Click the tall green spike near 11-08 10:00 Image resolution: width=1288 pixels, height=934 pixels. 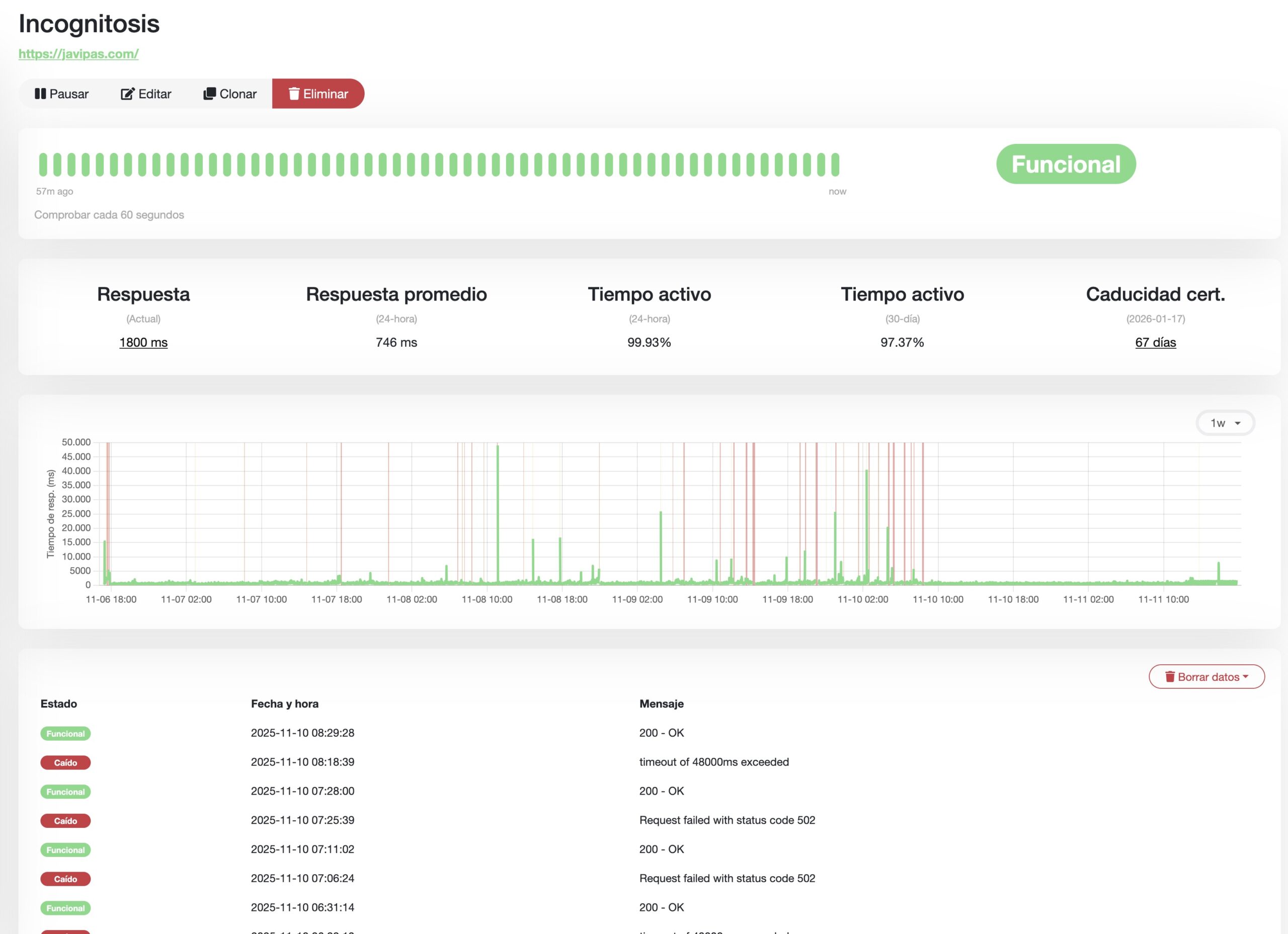498,511
